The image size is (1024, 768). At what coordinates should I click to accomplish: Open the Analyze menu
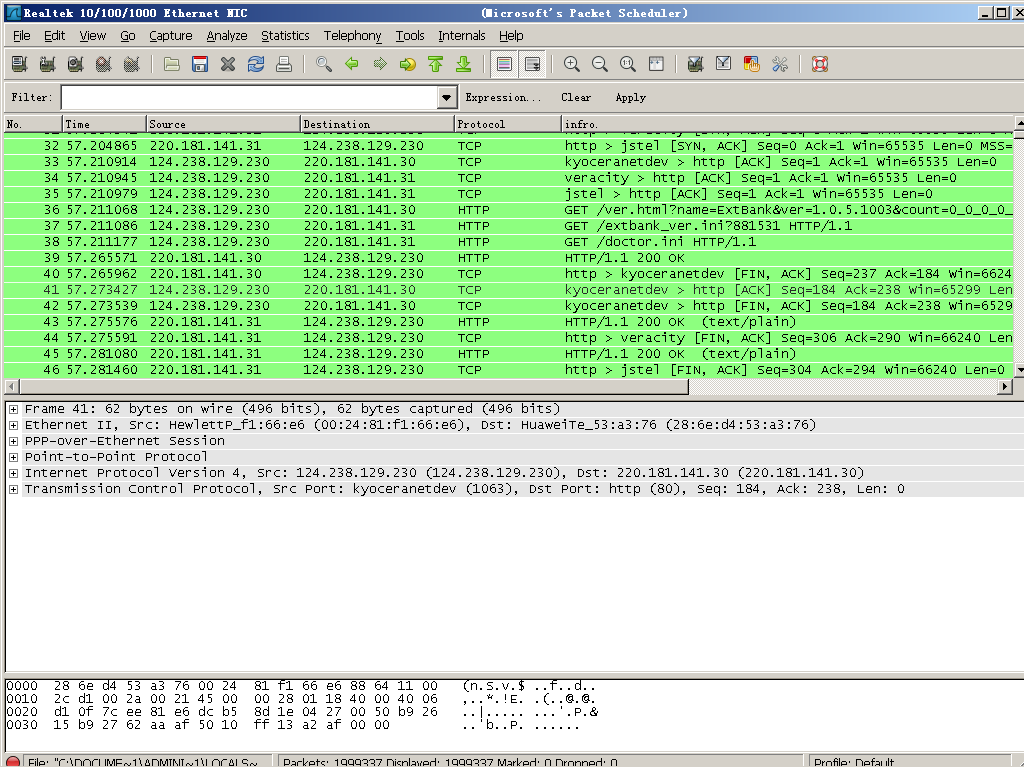point(227,36)
